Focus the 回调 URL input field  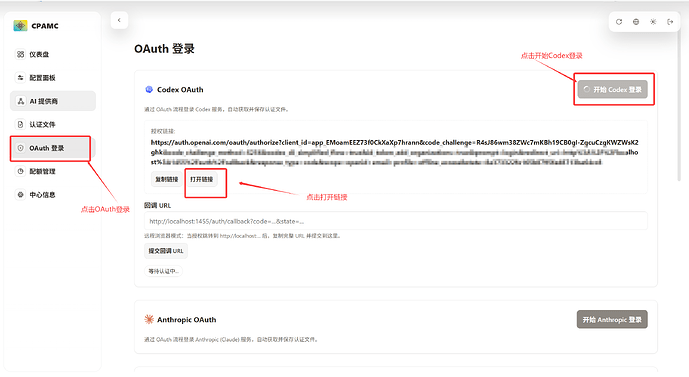(x=395, y=221)
